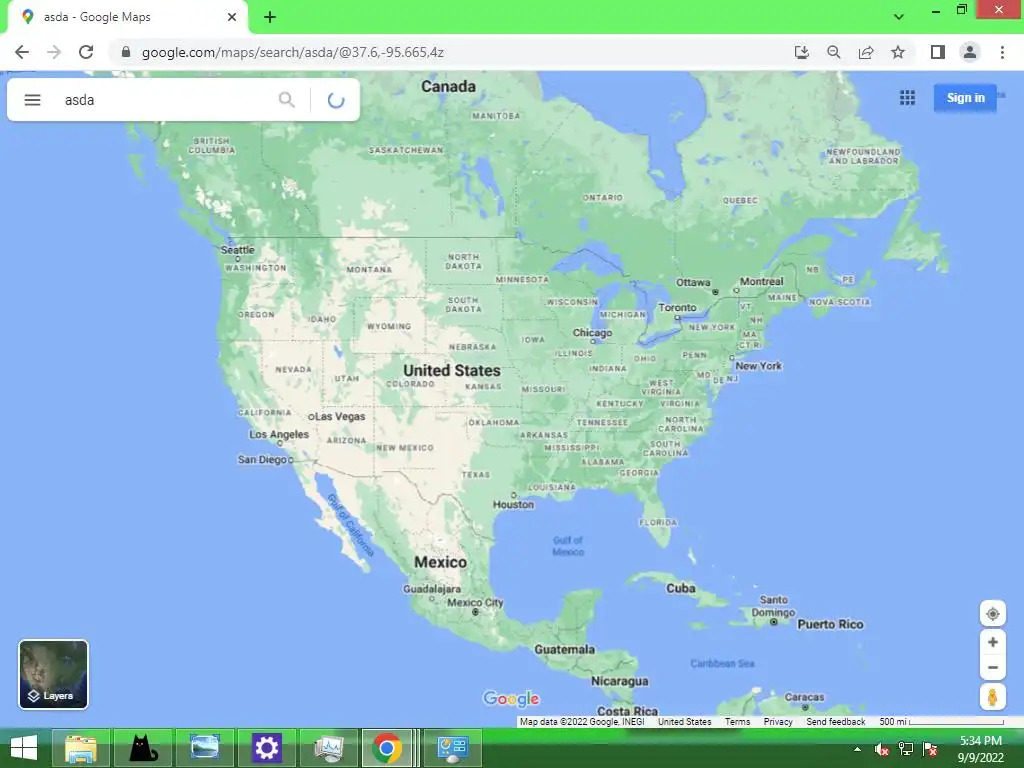This screenshot has height=768, width=1024.
Task: Share this page via share icon
Action: pos(866,52)
